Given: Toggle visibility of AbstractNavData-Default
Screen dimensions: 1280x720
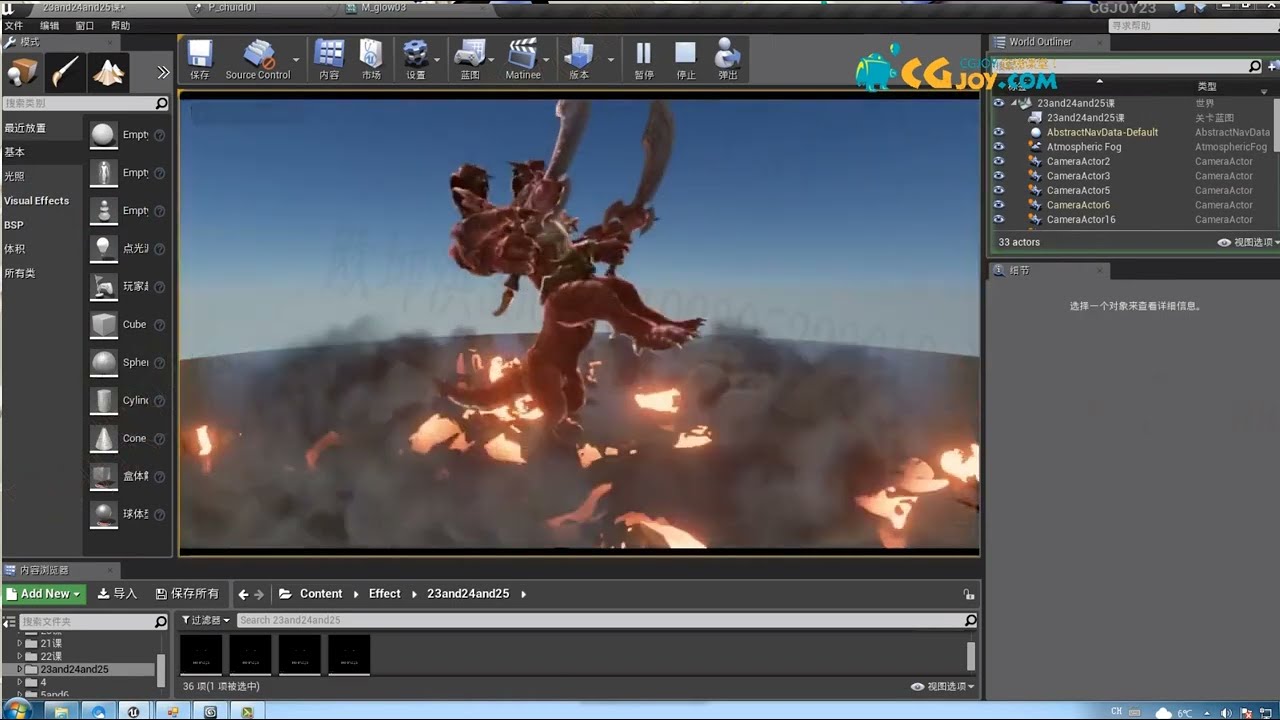Looking at the screenshot, I should coord(998,132).
